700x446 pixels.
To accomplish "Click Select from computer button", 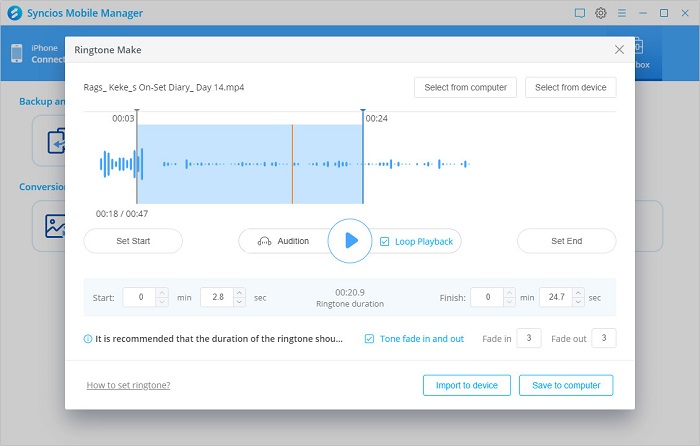I will coord(466,88).
